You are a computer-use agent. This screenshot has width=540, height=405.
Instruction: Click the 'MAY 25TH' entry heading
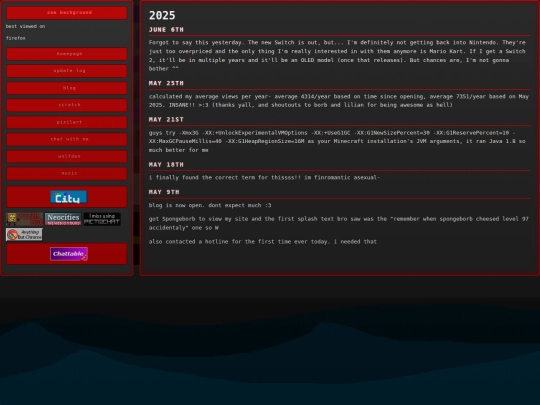point(166,83)
